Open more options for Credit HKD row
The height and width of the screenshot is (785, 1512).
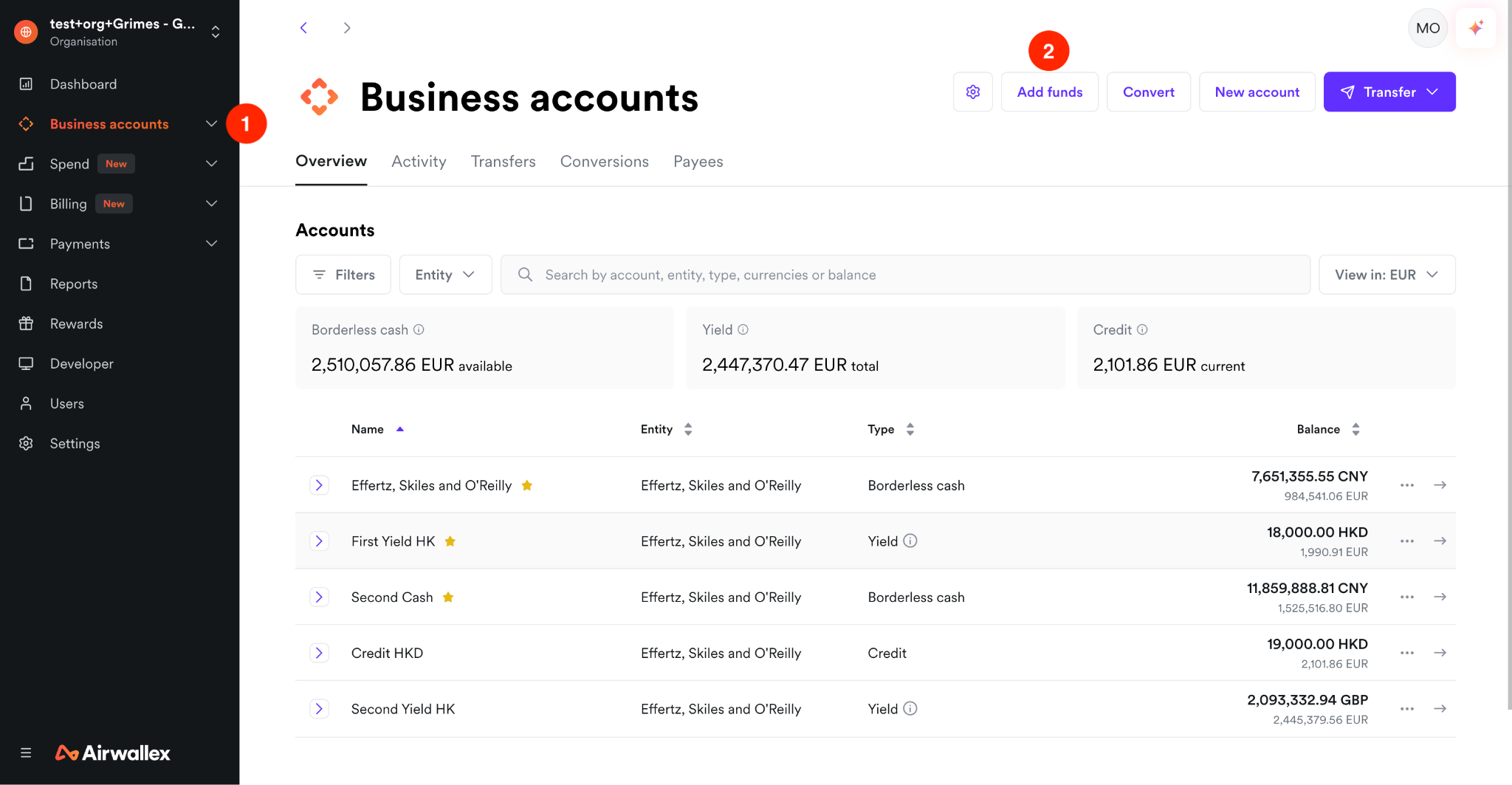1407,653
